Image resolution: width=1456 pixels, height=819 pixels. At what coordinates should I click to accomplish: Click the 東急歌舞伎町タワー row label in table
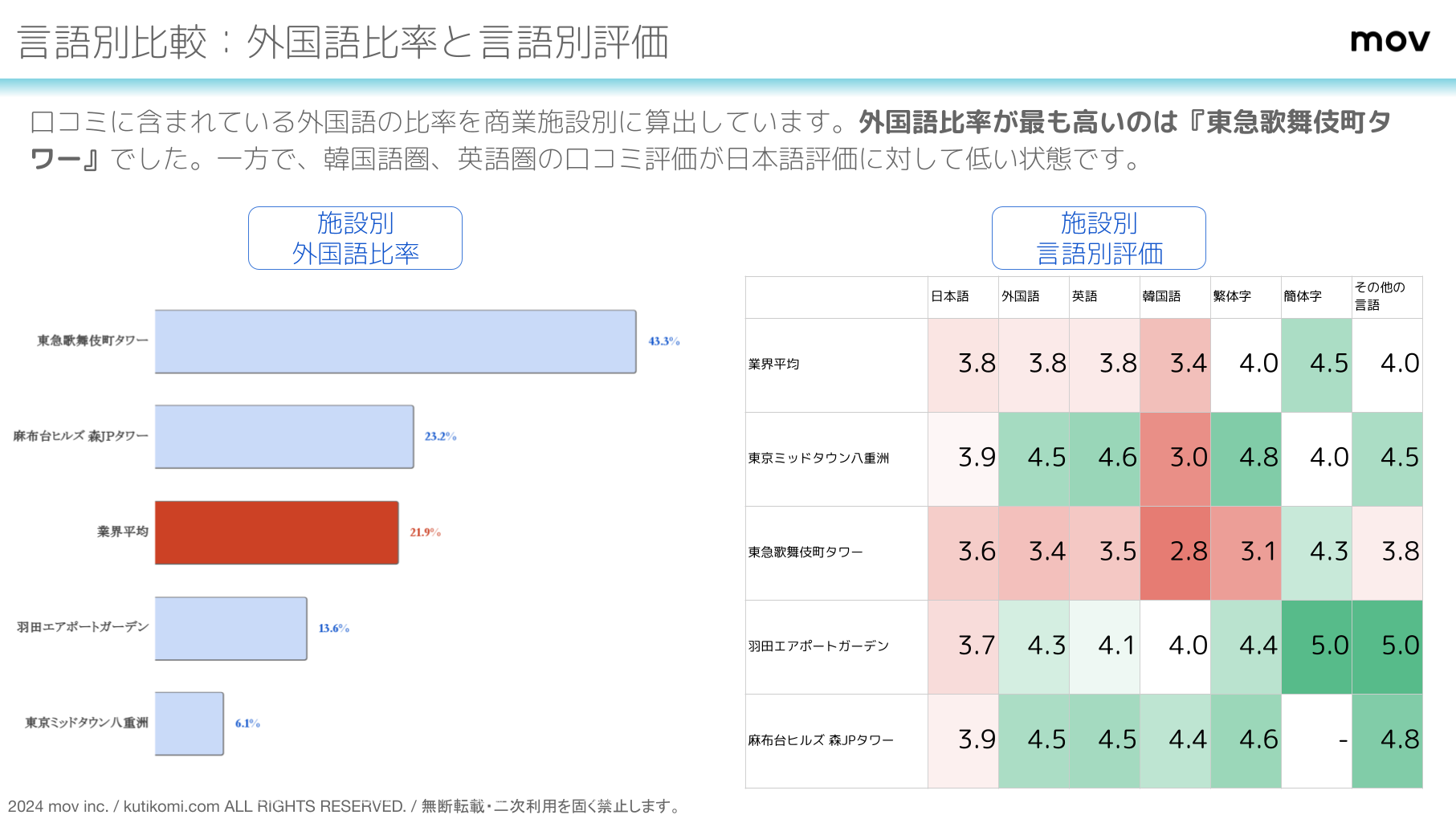805,552
